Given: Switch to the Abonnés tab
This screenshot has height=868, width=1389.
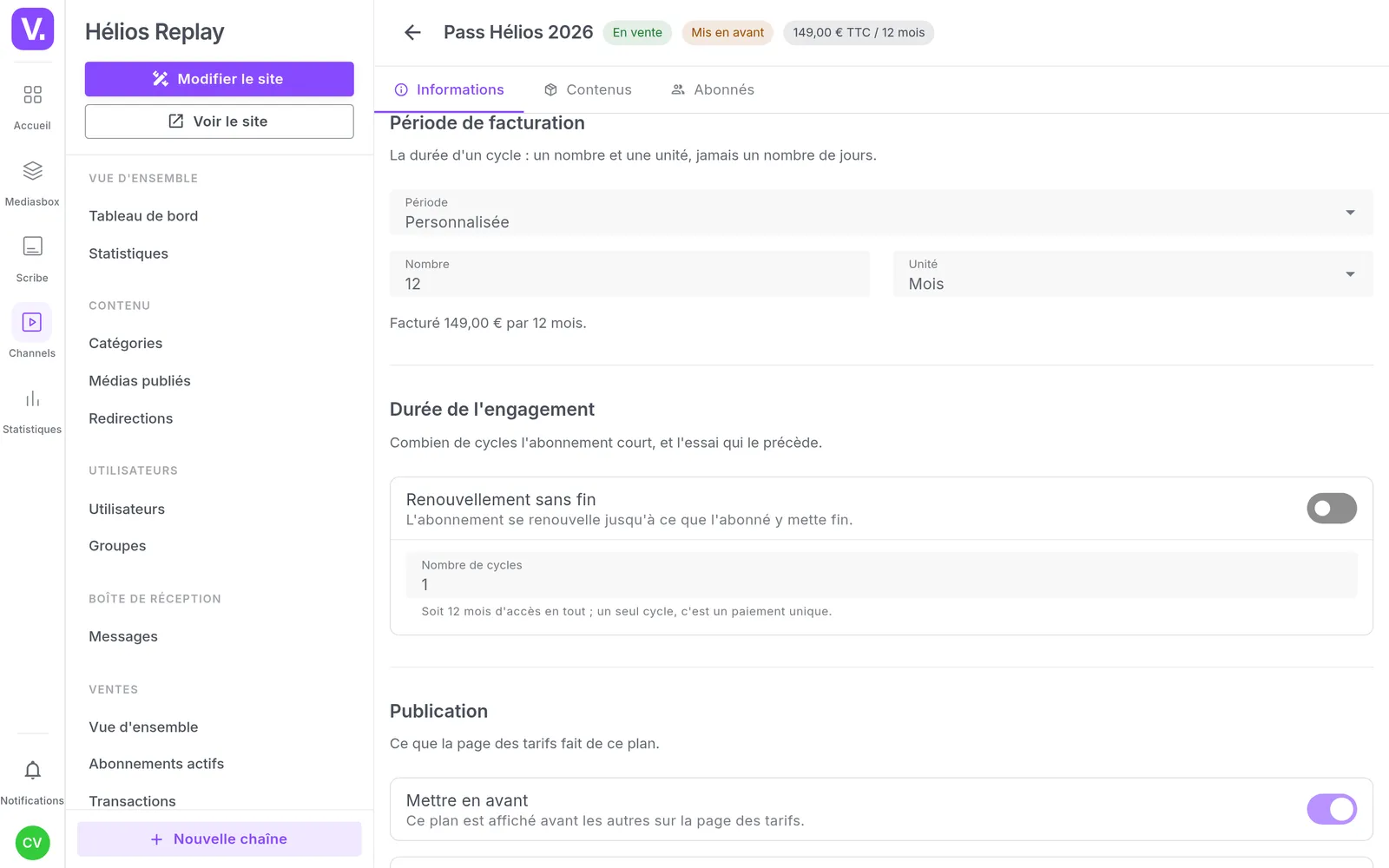Looking at the screenshot, I should pos(713,89).
